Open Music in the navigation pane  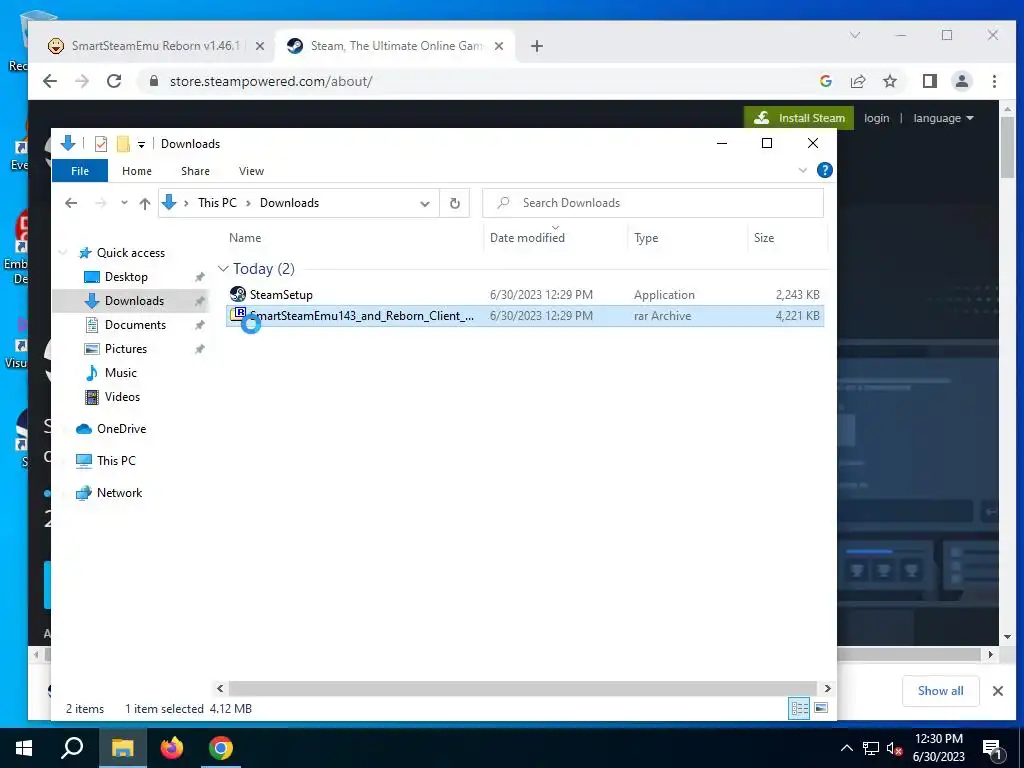pos(121,373)
